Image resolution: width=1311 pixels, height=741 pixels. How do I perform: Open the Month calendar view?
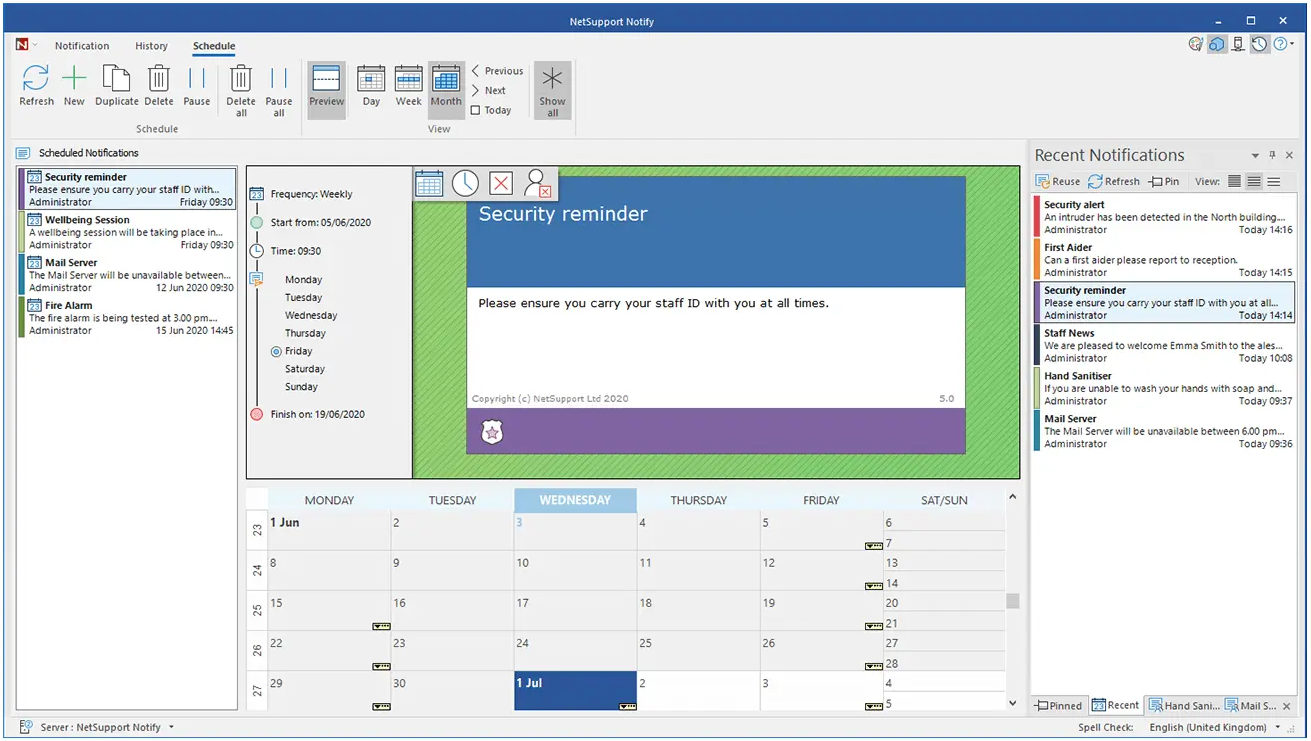pyautogui.click(x=446, y=88)
